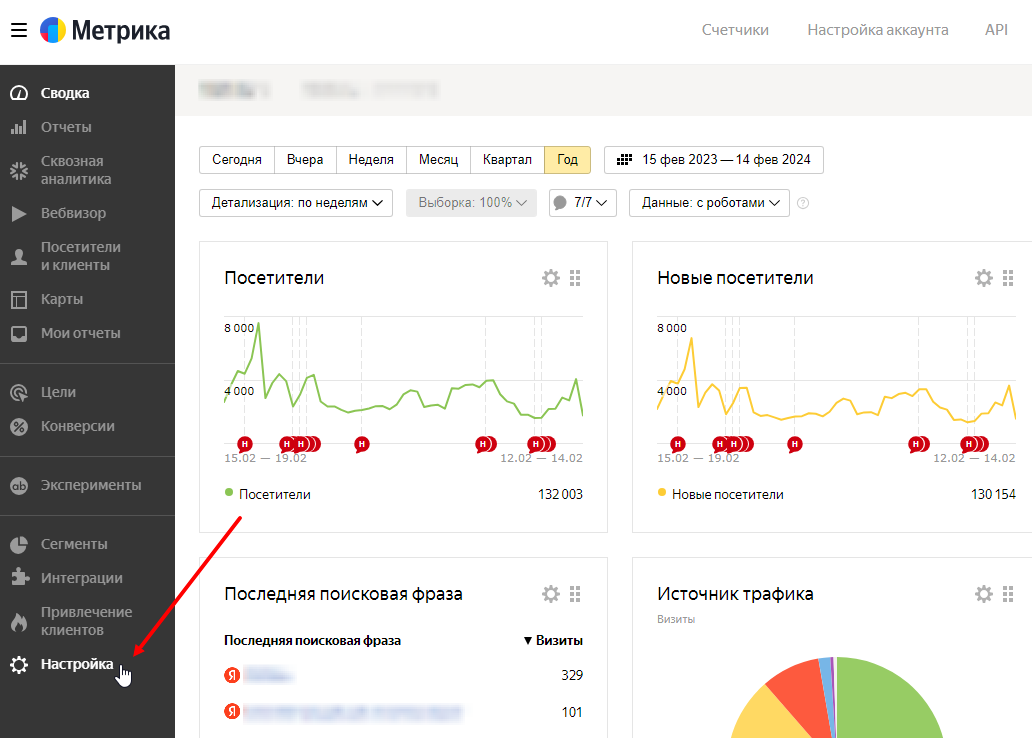Go to Отчеты in the sidebar
The width and height of the screenshot is (1032, 738).
pos(66,127)
